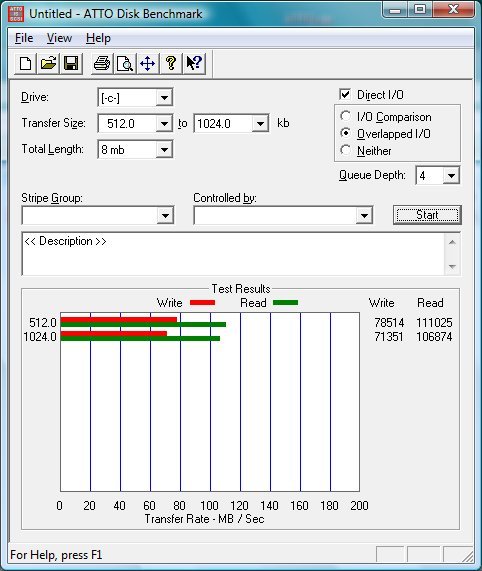
Task: Open the Transfer Size start dropdown 512.0
Action: pos(164,124)
